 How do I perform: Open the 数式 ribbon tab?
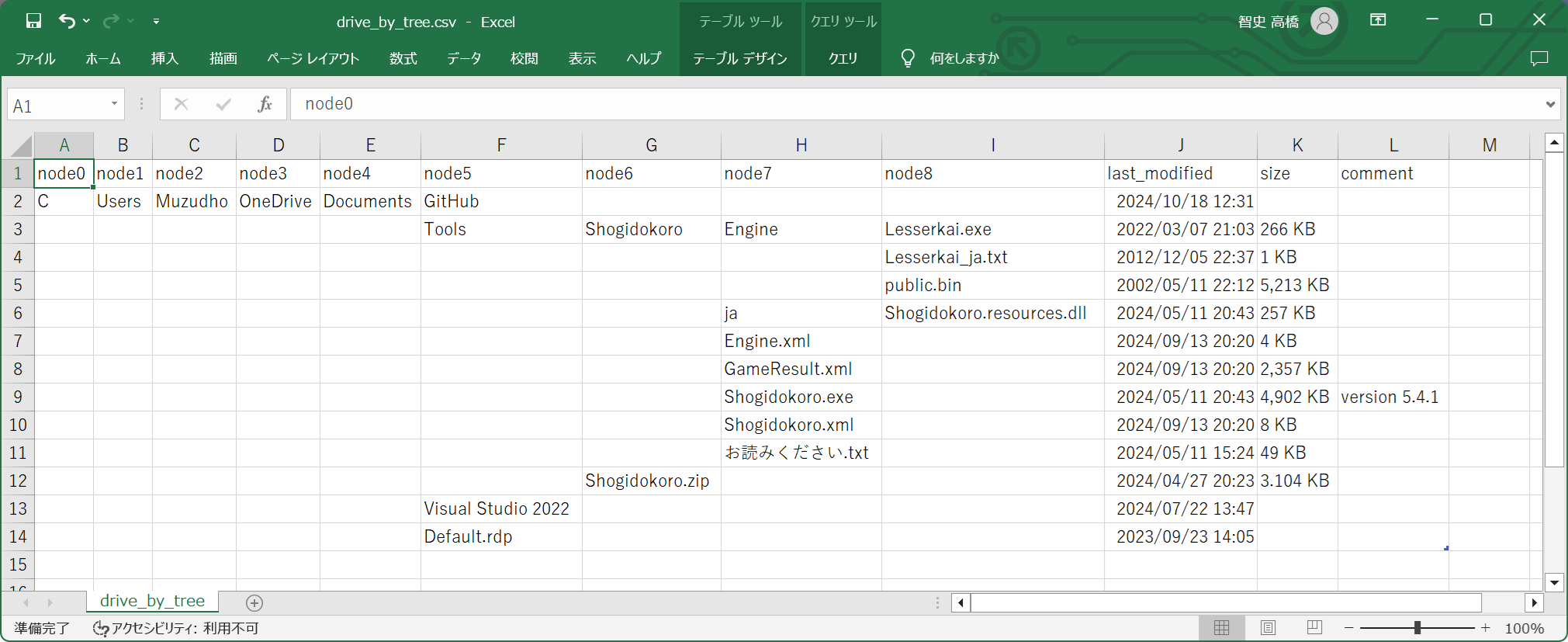tap(403, 58)
